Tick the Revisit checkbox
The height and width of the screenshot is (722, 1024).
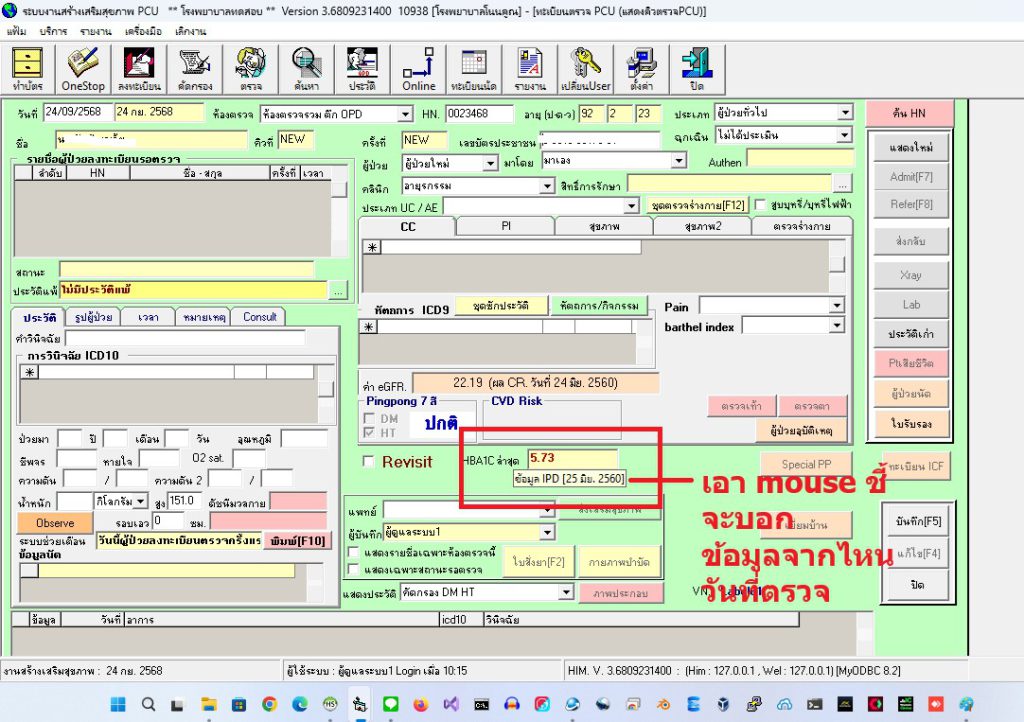tap(369, 462)
